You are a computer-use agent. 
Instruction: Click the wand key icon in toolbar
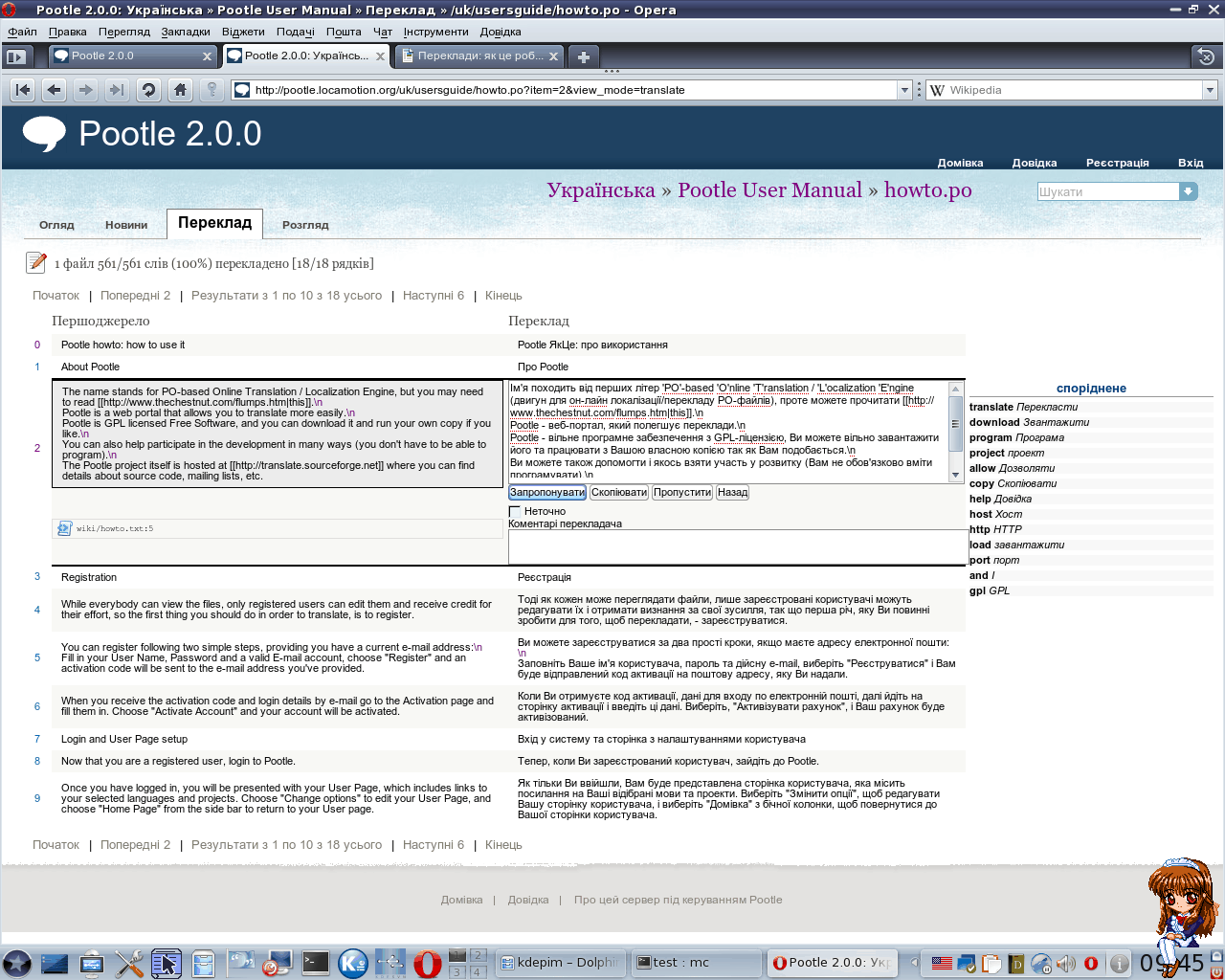[212, 90]
